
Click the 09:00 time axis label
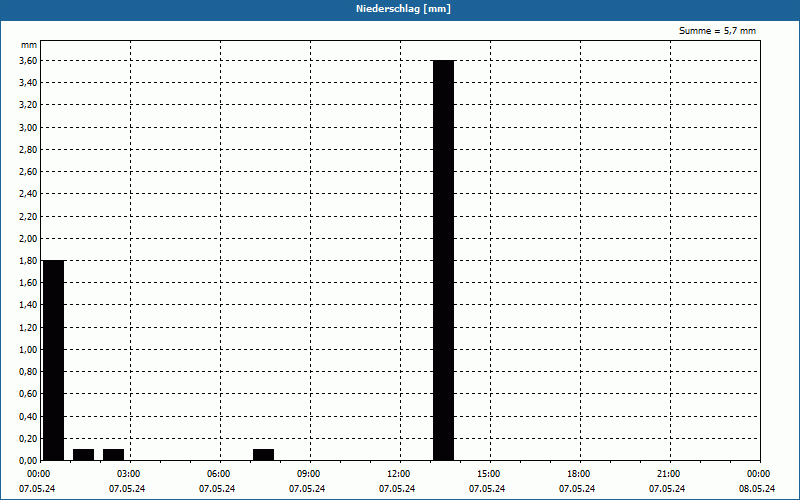(308, 474)
